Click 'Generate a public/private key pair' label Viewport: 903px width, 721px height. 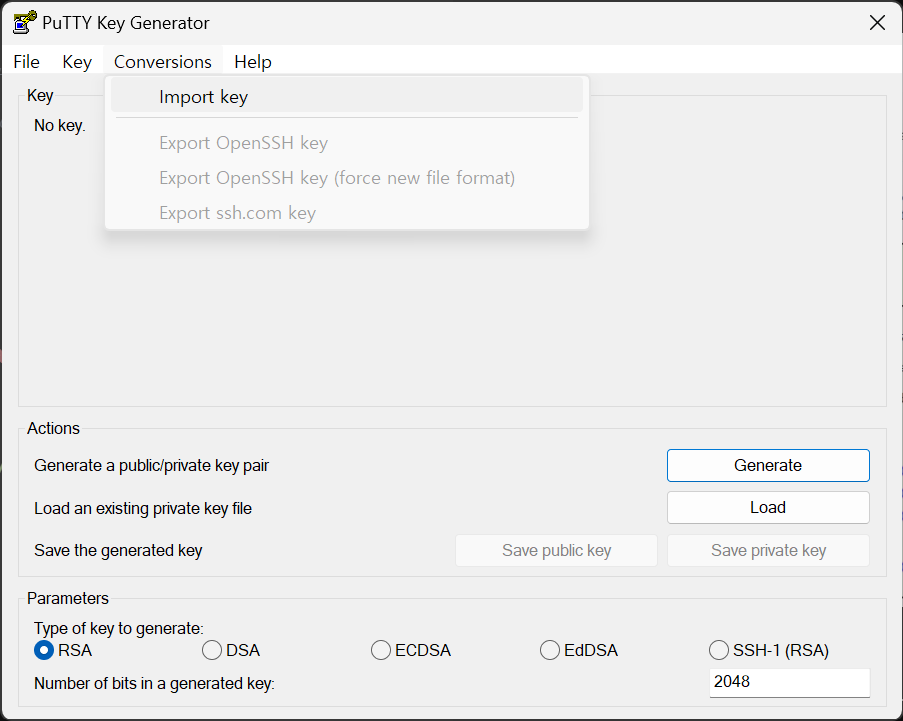(x=151, y=465)
